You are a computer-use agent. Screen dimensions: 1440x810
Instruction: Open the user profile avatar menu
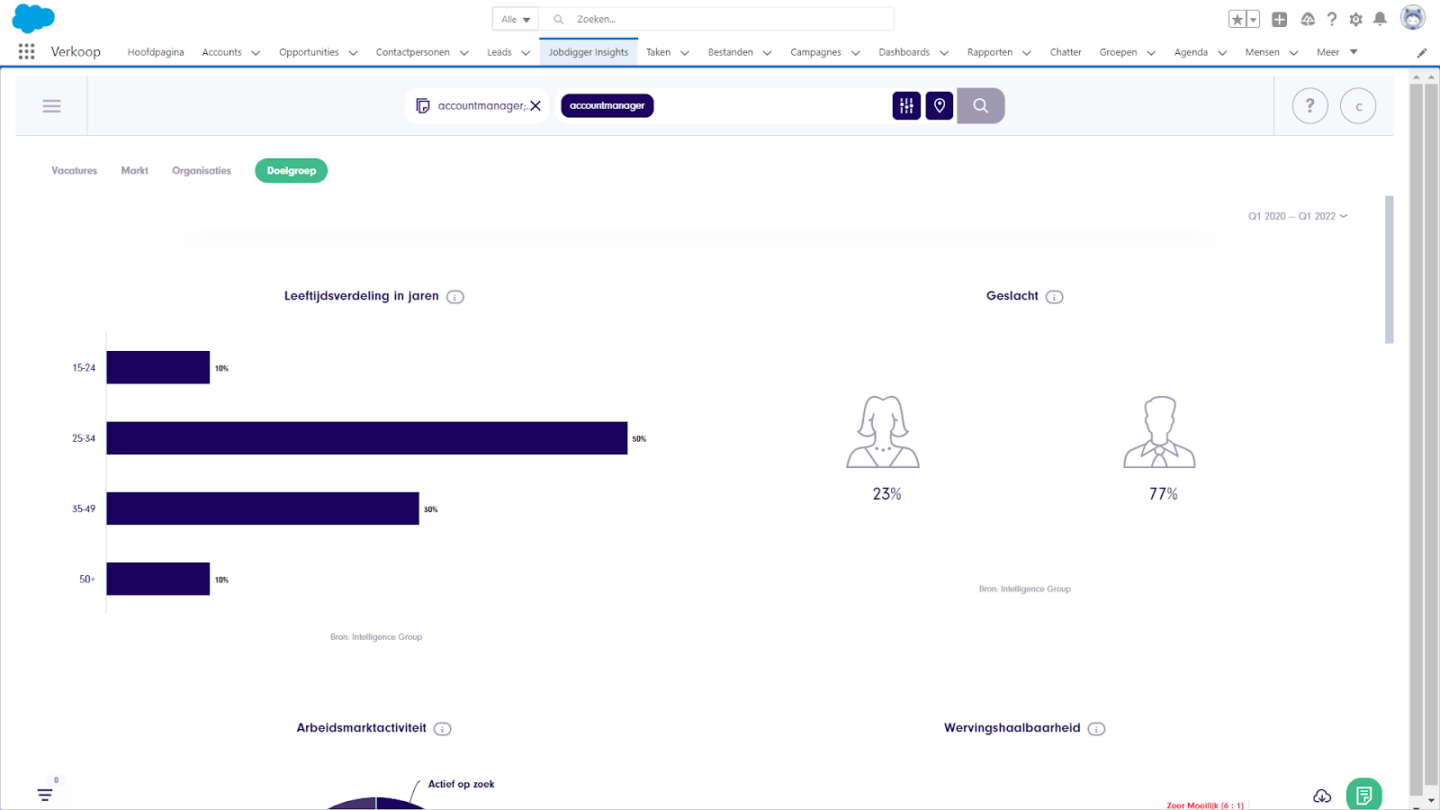coord(1412,18)
